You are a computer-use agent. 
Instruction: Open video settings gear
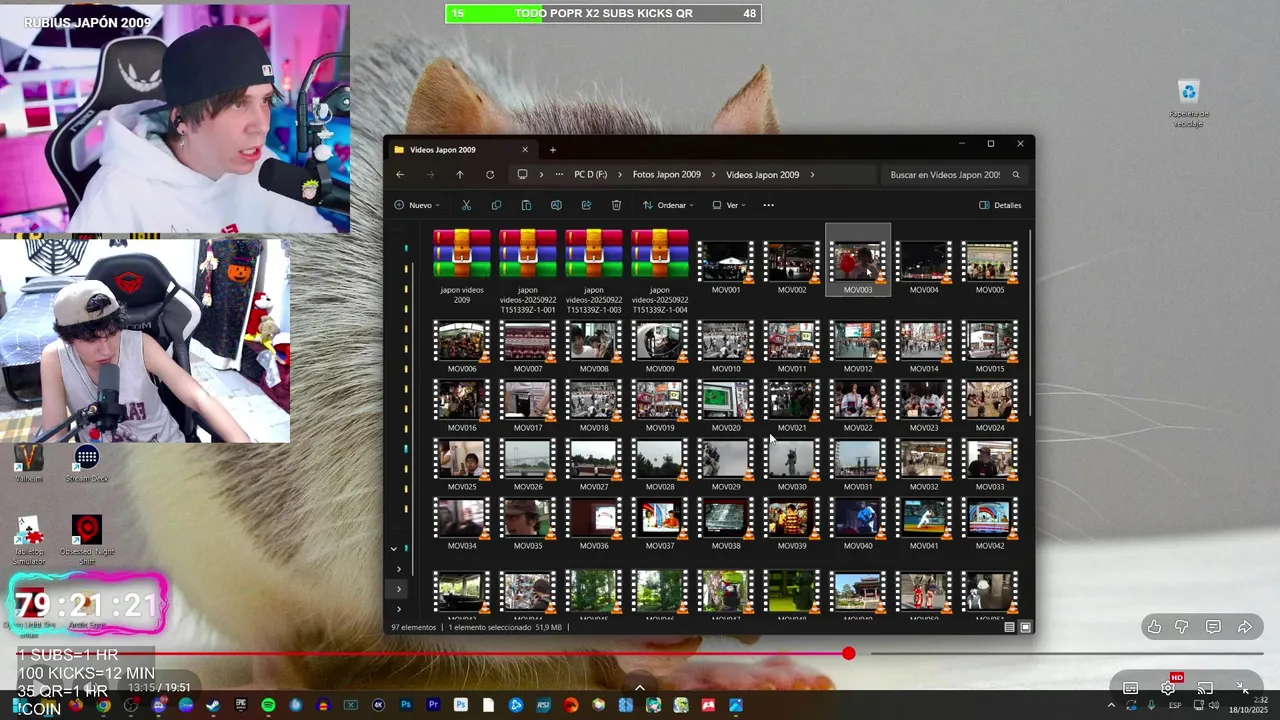click(1168, 688)
